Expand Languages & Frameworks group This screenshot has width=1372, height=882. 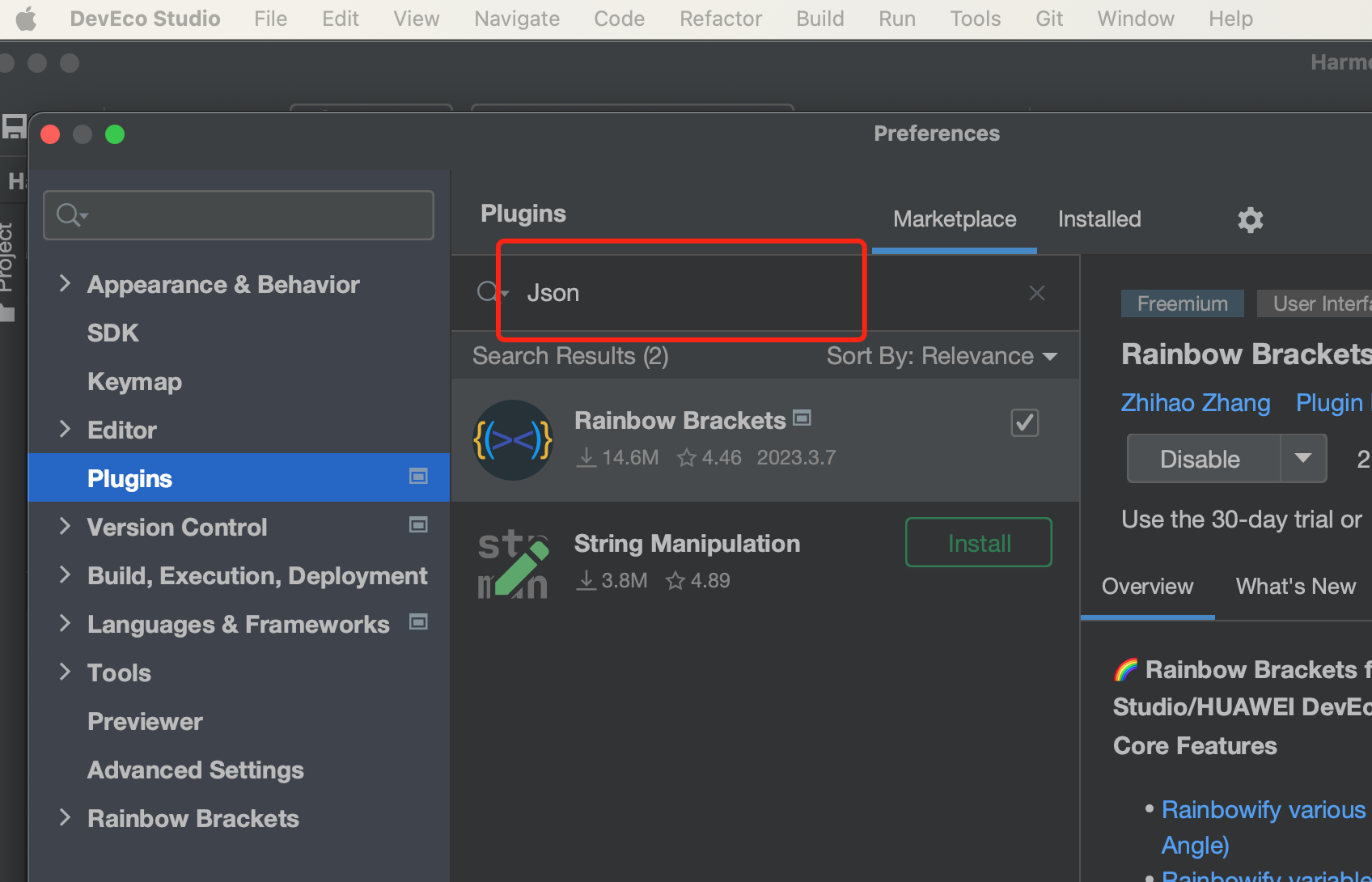[65, 623]
